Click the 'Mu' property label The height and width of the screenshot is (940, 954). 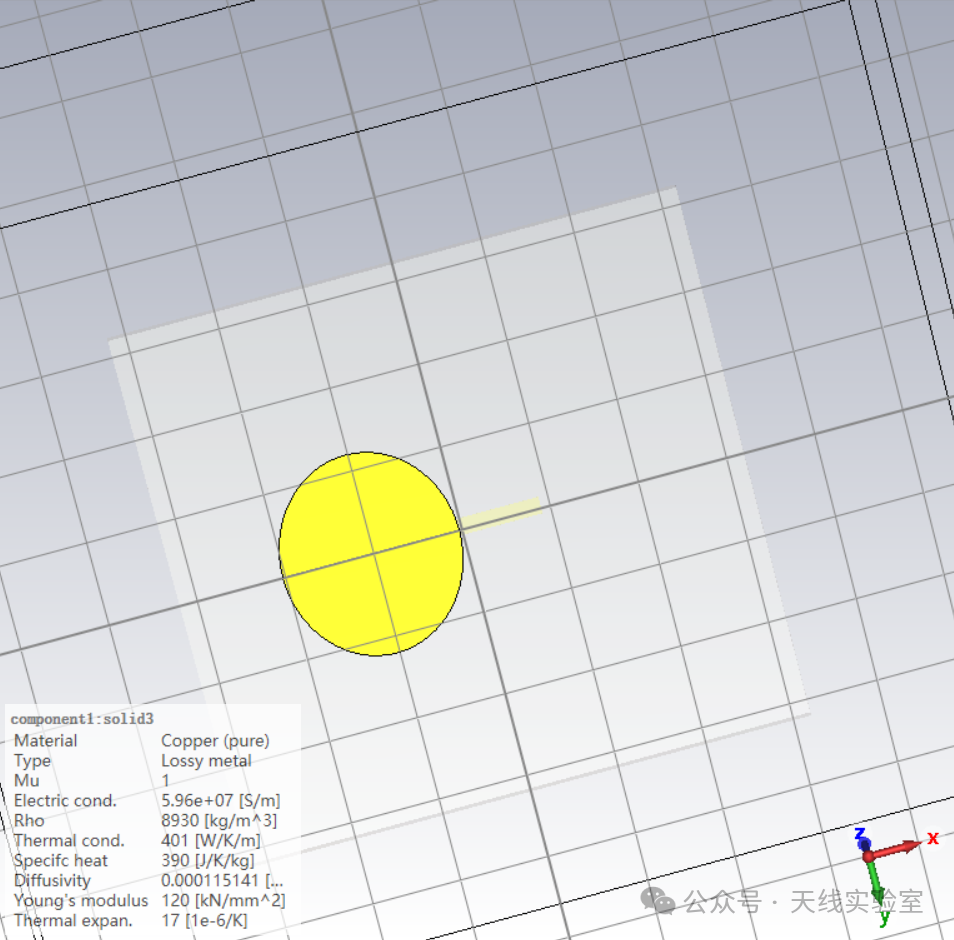(26, 781)
